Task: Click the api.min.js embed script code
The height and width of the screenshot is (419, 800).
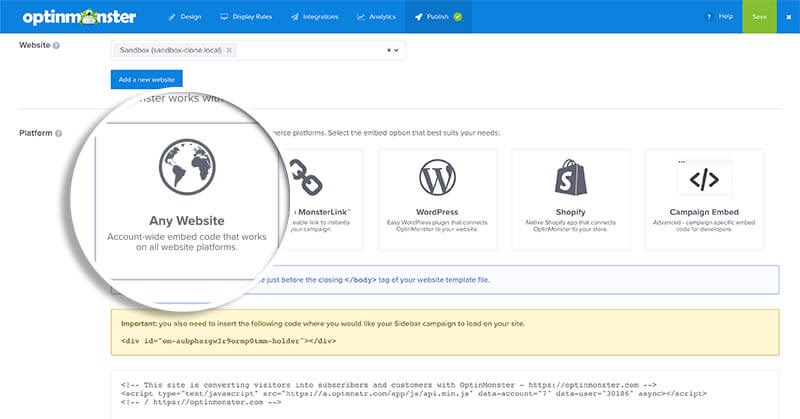Action: (414, 393)
